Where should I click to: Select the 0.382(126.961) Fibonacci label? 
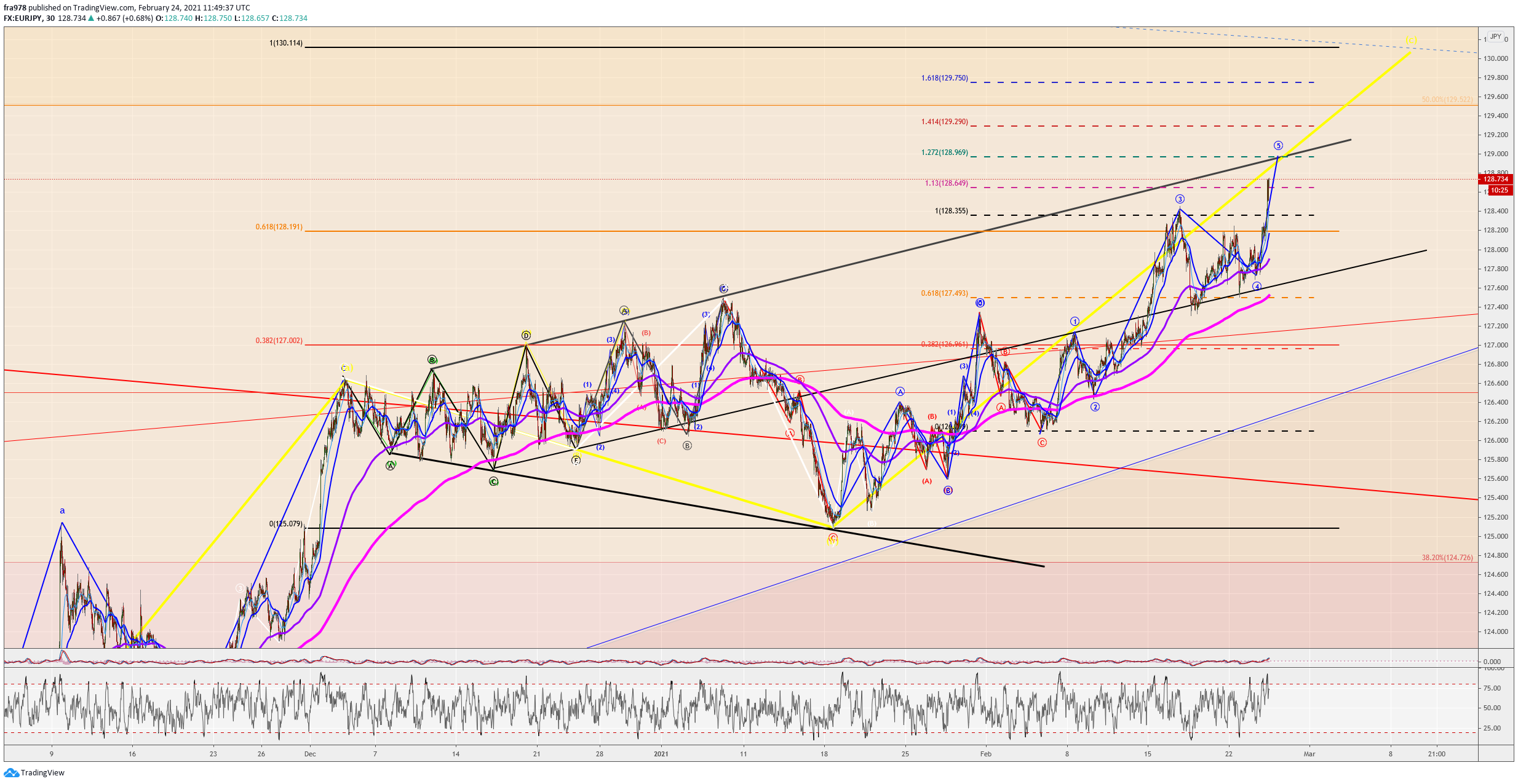(x=945, y=345)
